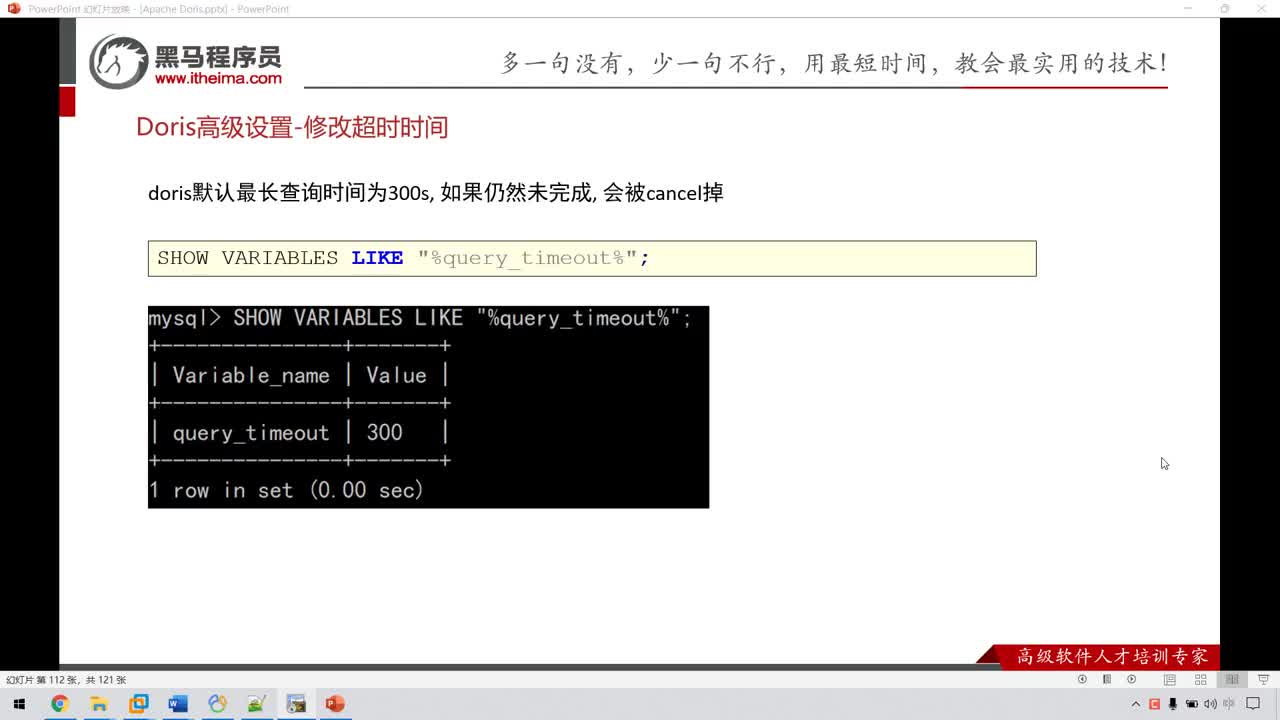Restore down the PowerPoint window

pos(1225,8)
